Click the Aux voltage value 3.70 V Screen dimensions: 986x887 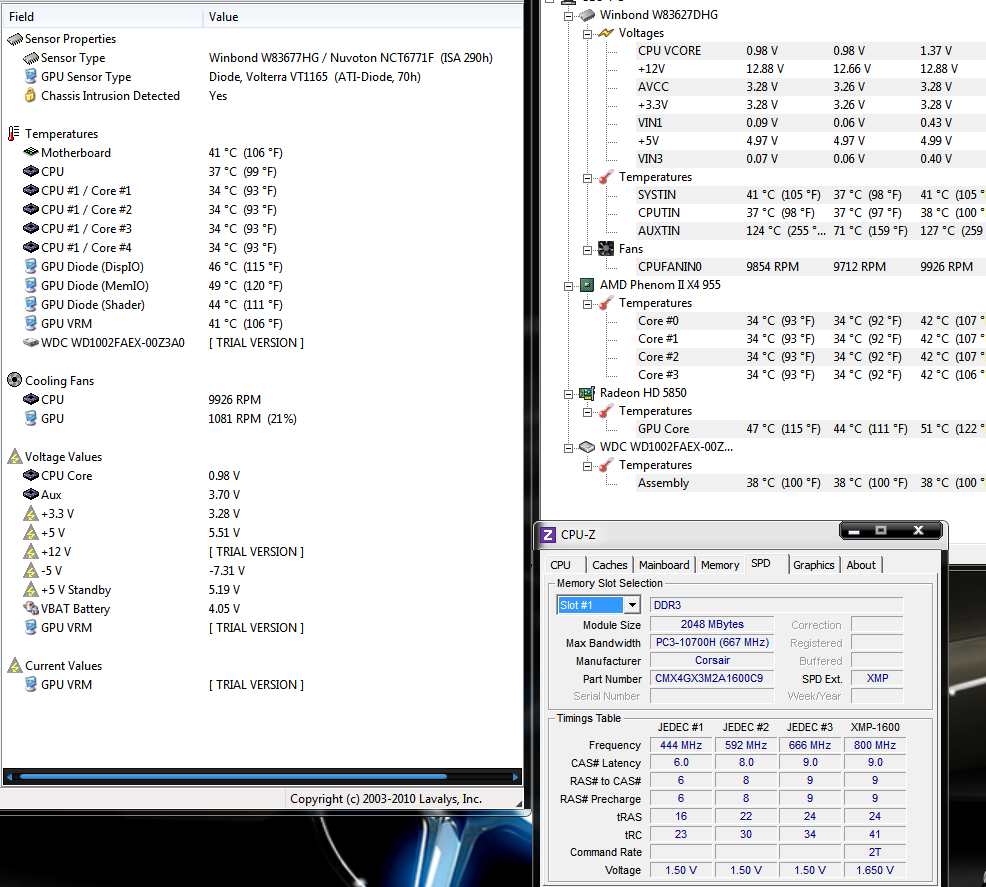pos(224,495)
